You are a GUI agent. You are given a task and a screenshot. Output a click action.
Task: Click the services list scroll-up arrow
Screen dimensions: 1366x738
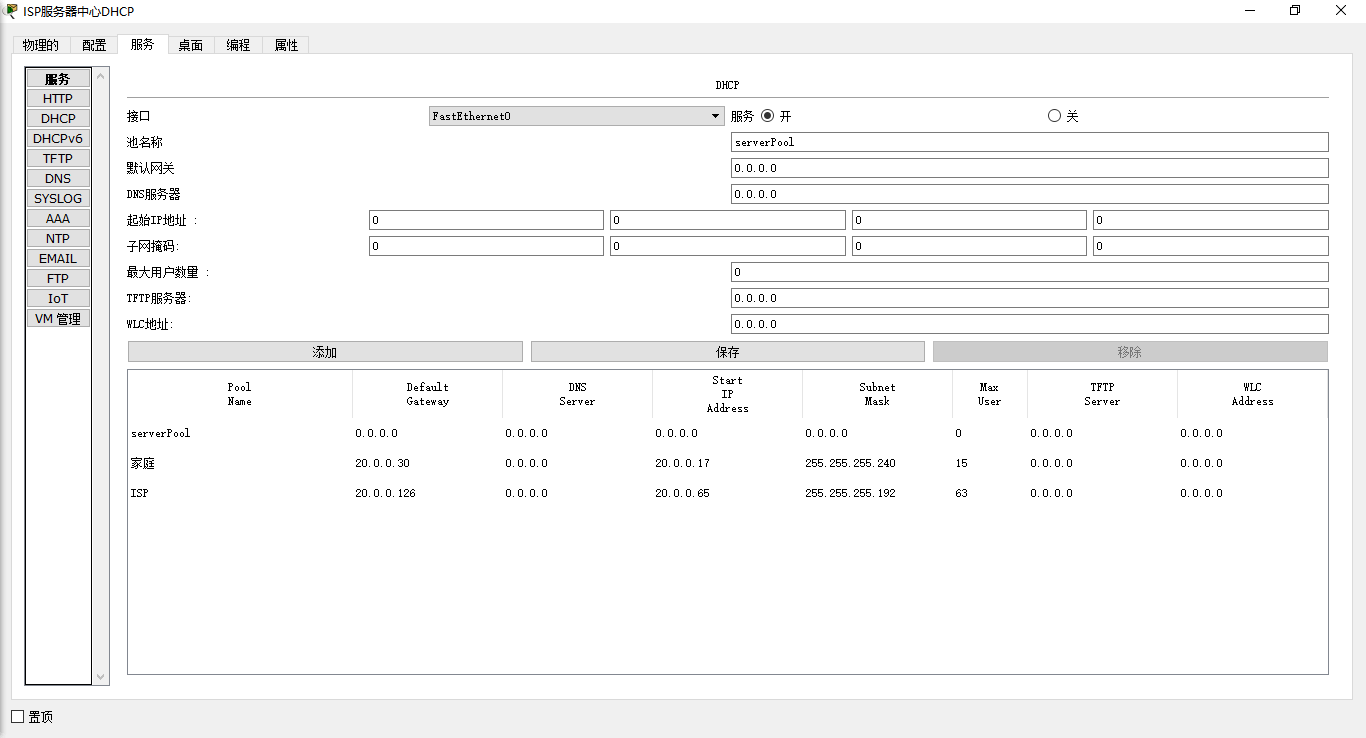click(99, 76)
